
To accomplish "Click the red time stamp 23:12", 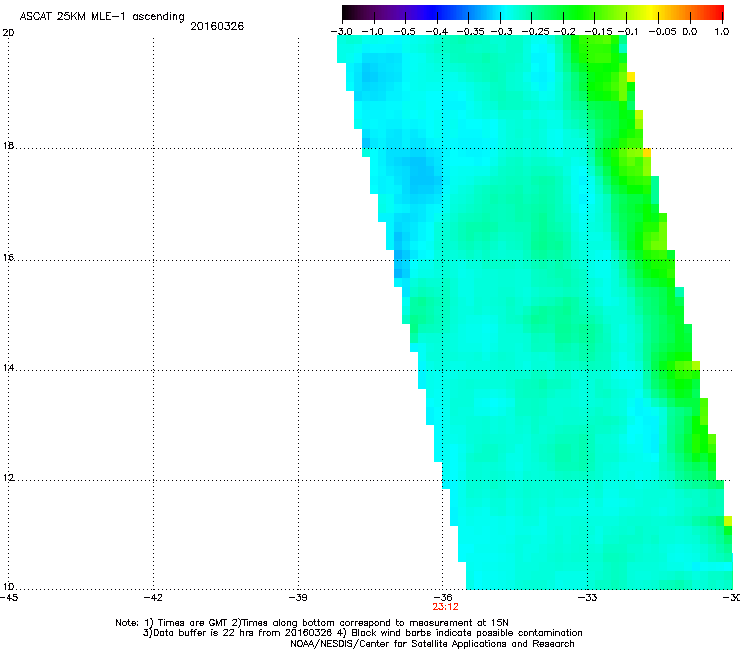I will 446,607.
